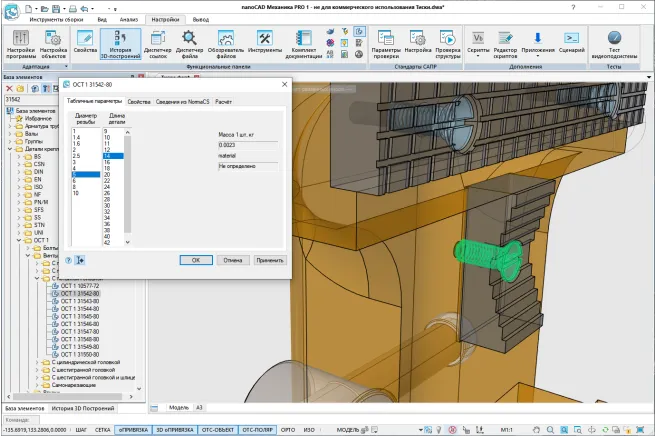Image resolution: width=656 pixels, height=436 pixels.
Task: Switch to the Свойства tab in dialog
Action: coord(139,102)
